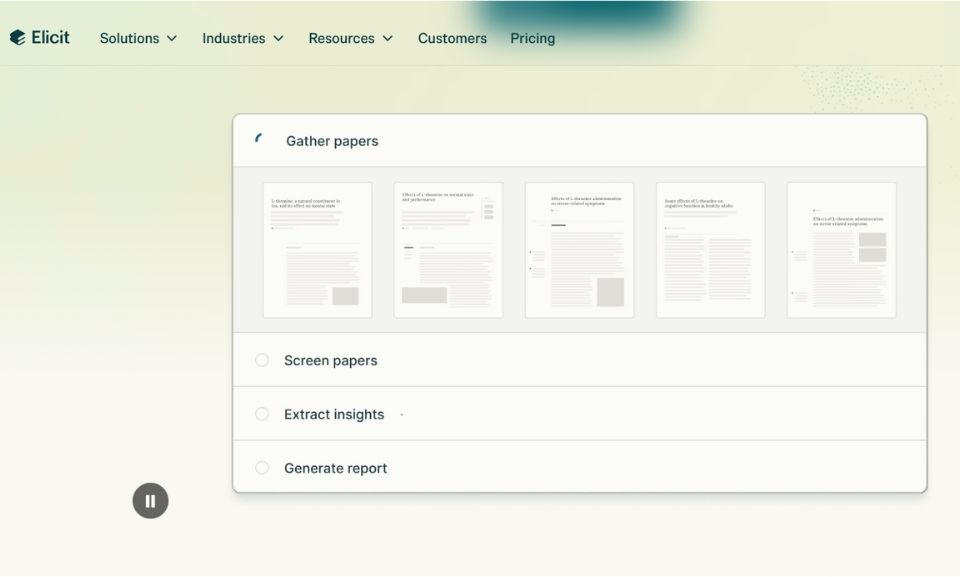This screenshot has width=960, height=577.
Task: Open the Pricing page
Action: click(533, 38)
